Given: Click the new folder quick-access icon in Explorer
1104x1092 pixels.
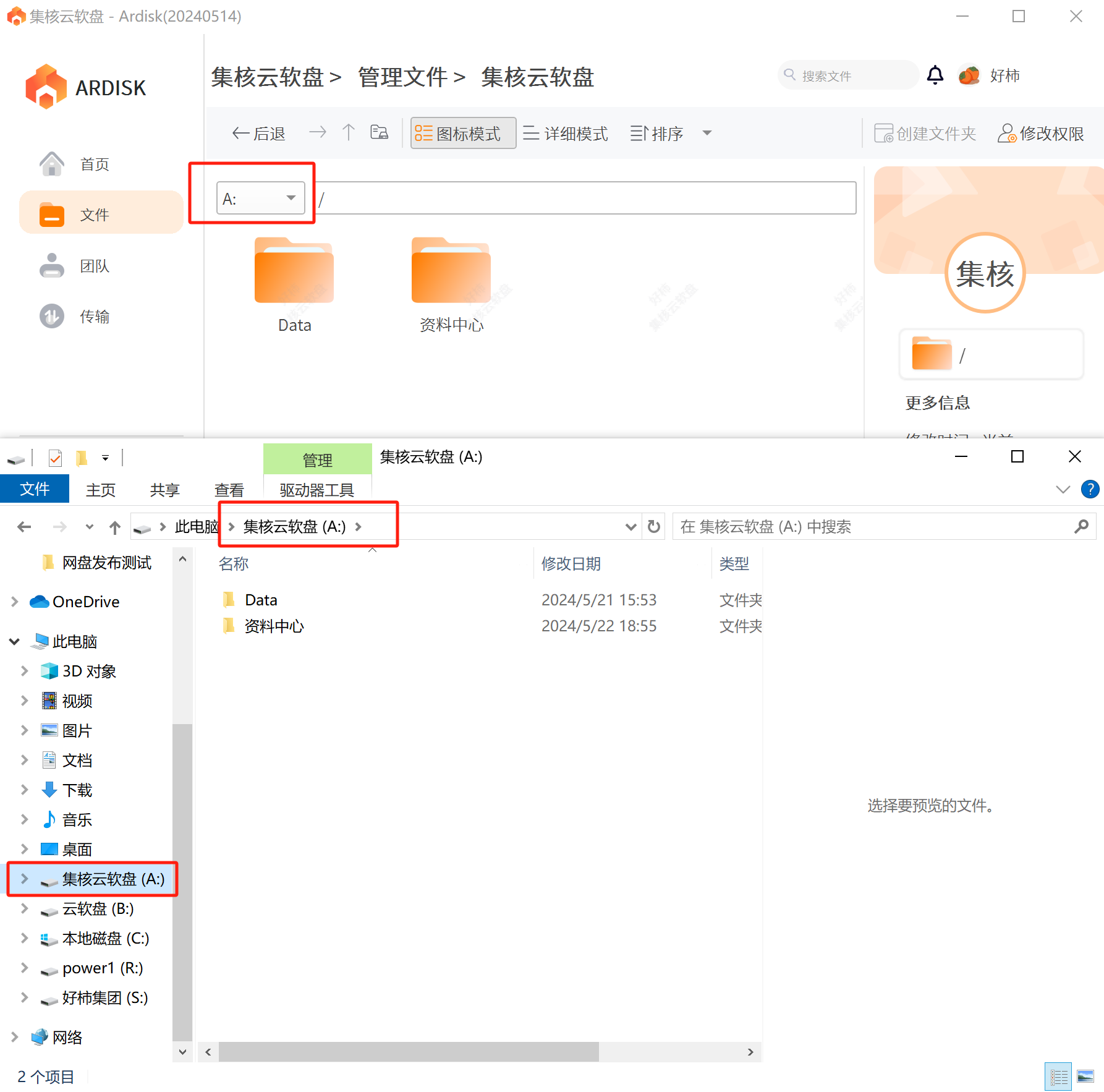Looking at the screenshot, I should pos(81,458).
